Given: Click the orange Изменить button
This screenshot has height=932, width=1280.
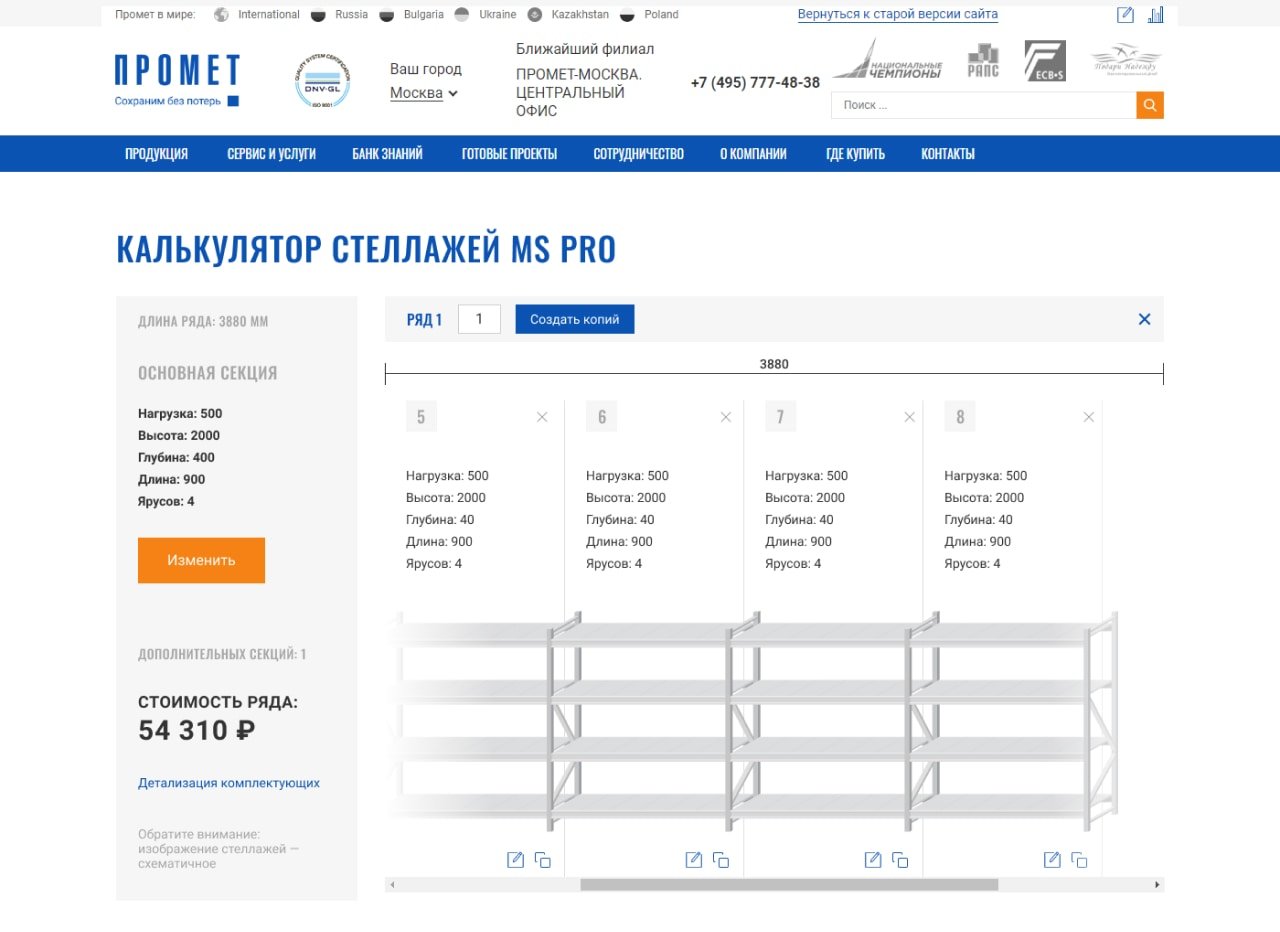Looking at the screenshot, I should tap(201, 560).
